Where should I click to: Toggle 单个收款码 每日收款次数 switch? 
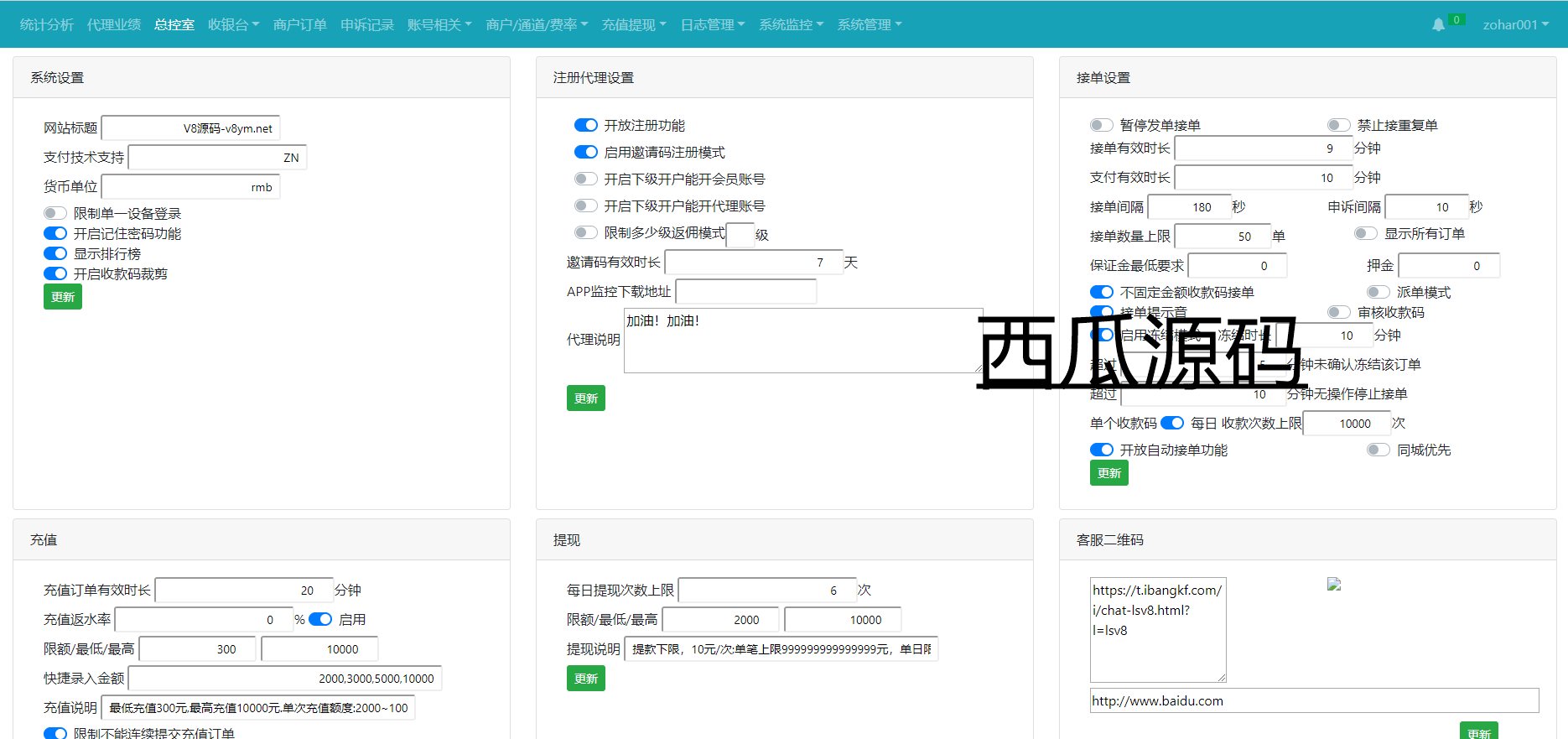(x=1172, y=423)
